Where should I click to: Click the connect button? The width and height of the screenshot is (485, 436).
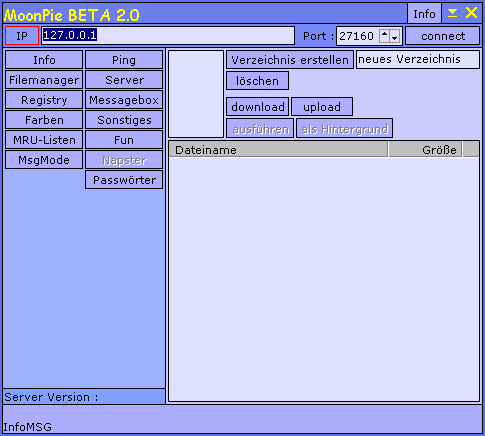[x=443, y=36]
